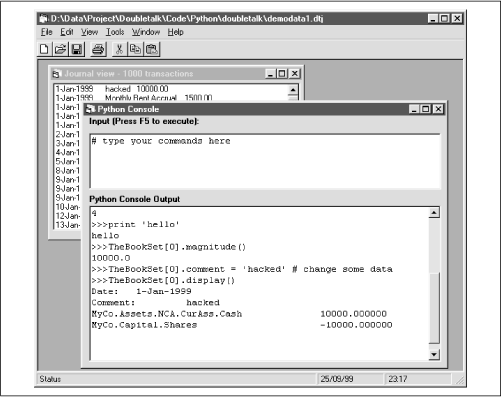Click the console output scroll up arrow
The height and width of the screenshot is (398, 502).
(434, 212)
